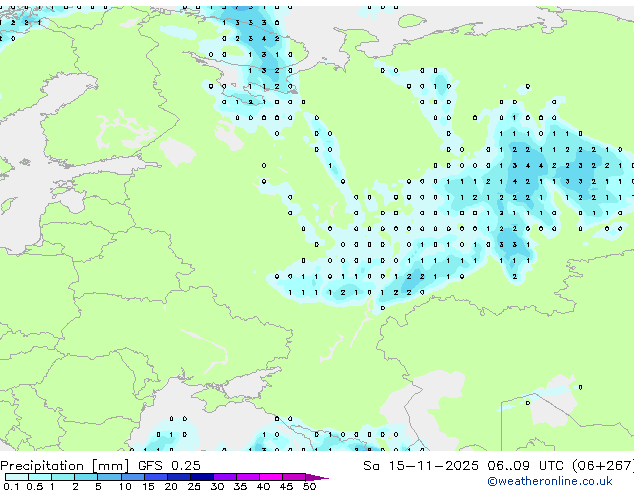Click the '06..09 UTC' time text

point(526,466)
